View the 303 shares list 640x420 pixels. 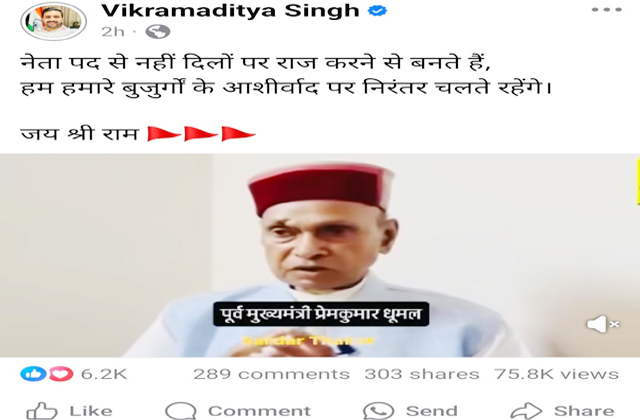coord(422,374)
